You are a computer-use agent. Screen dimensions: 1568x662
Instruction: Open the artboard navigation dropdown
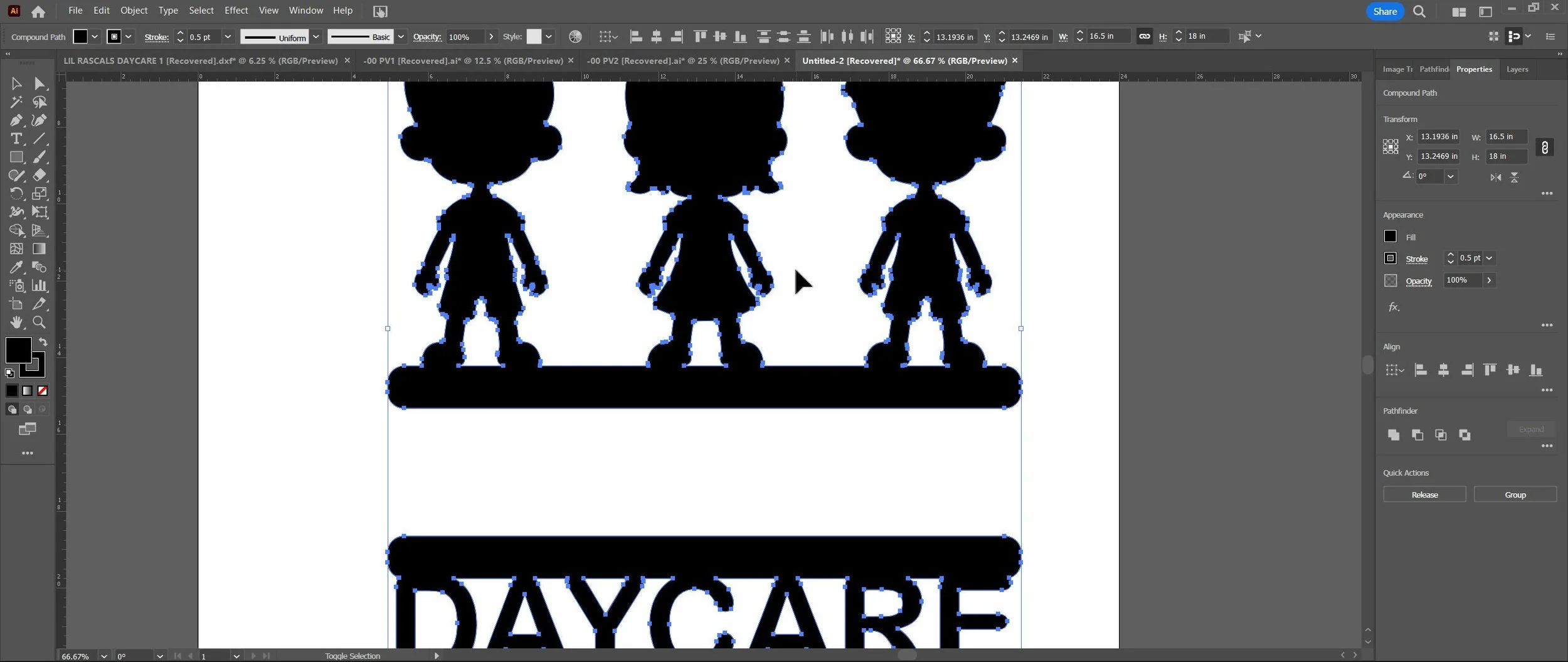point(236,656)
